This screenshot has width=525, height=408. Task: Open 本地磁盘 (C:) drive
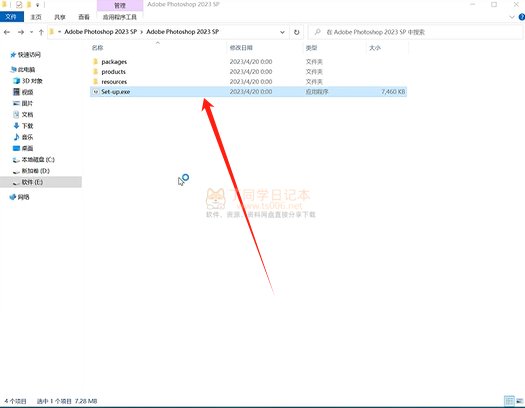click(38, 160)
